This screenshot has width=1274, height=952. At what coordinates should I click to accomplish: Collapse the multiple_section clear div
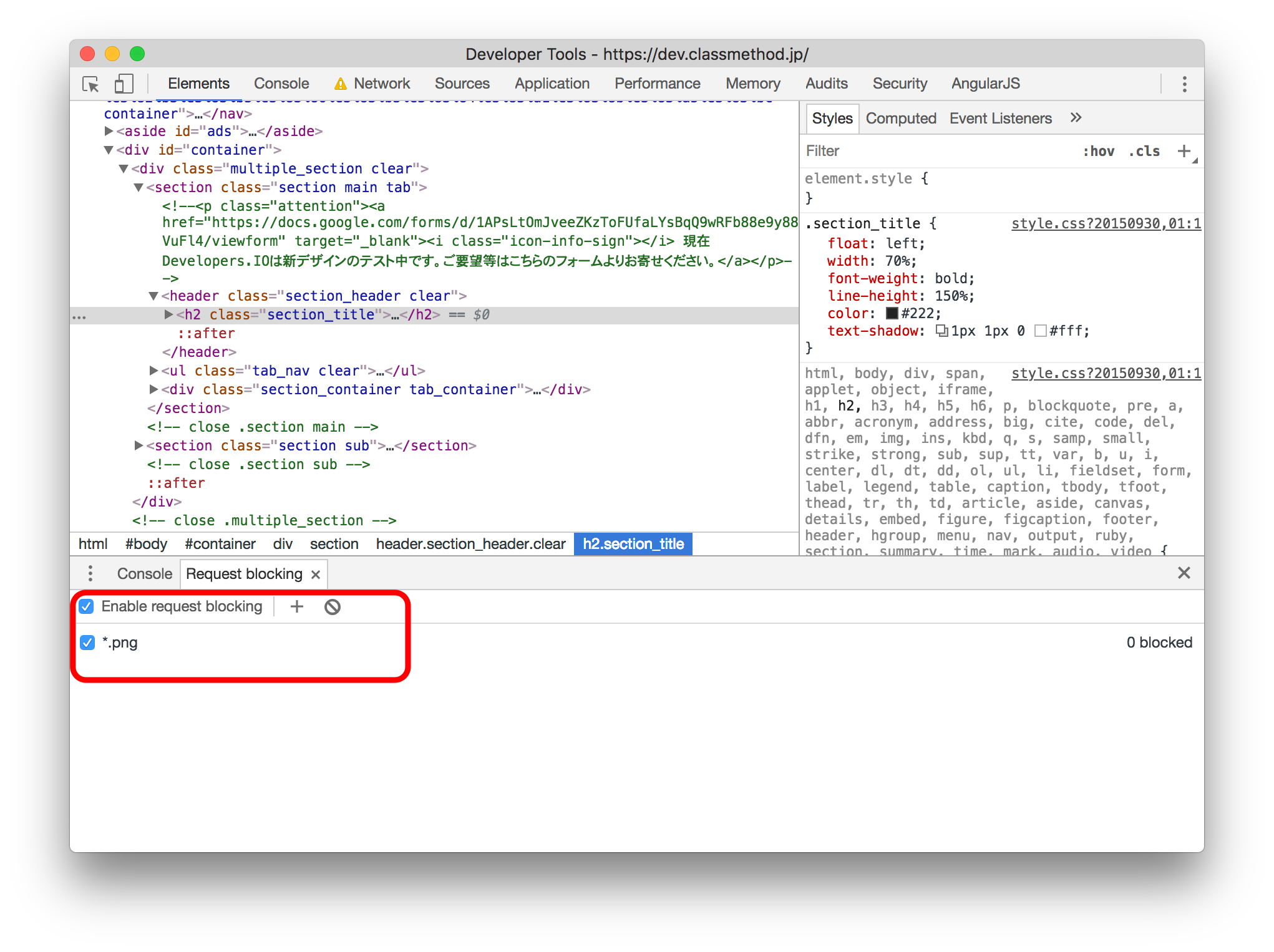124,168
